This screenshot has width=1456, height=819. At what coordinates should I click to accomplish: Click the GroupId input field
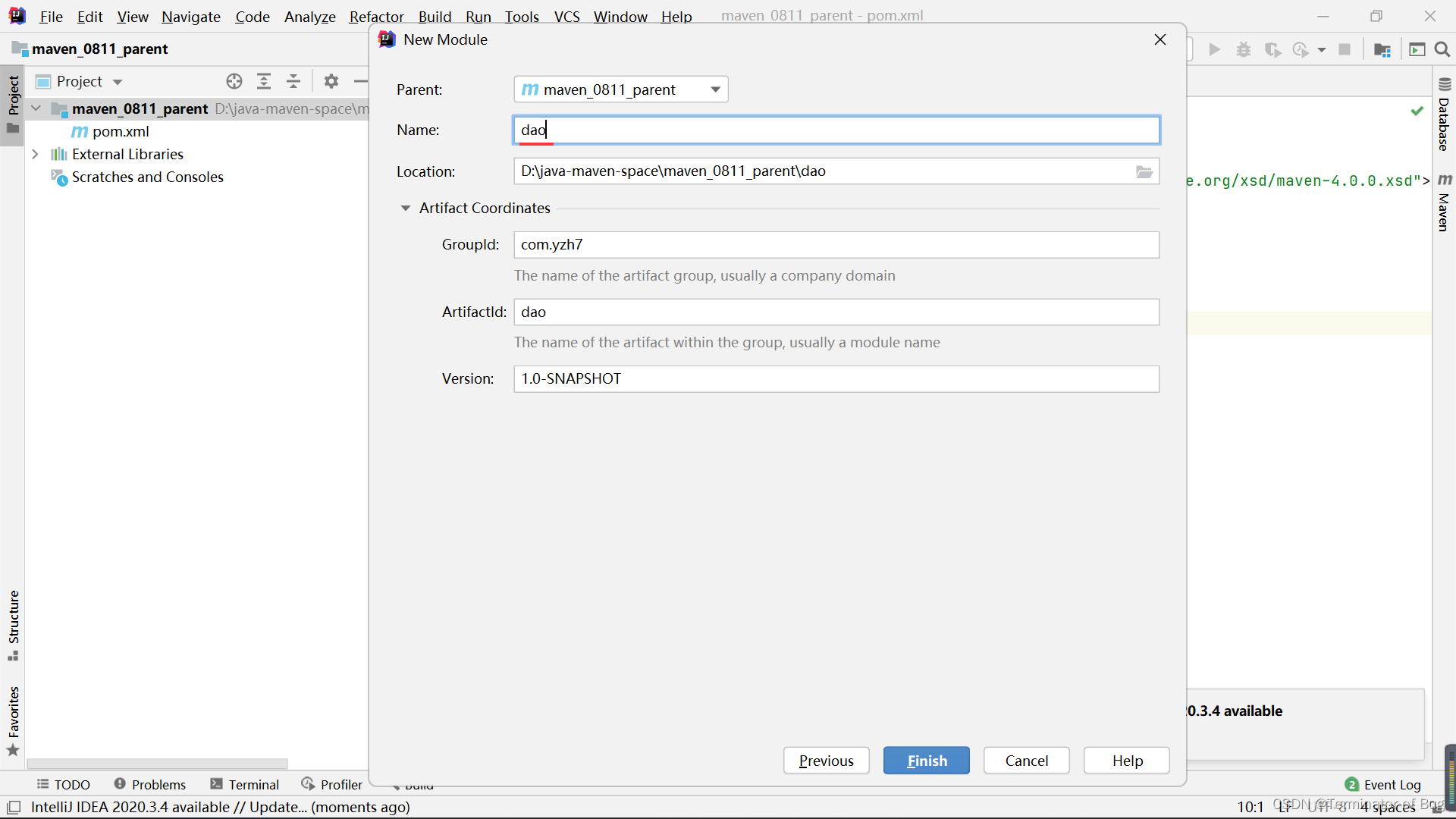point(836,245)
